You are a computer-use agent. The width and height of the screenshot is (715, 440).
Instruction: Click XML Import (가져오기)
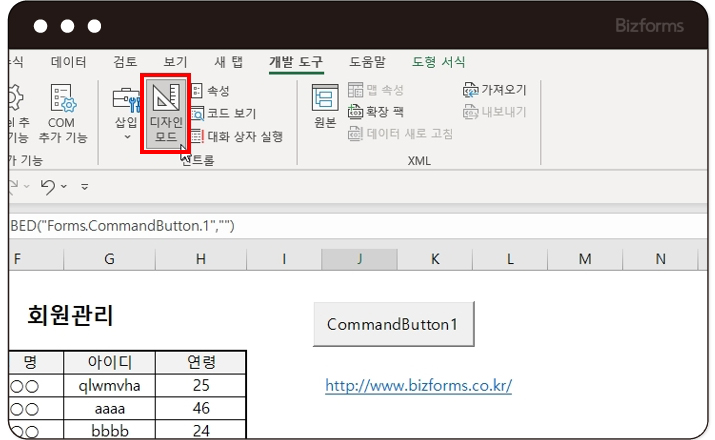point(495,90)
